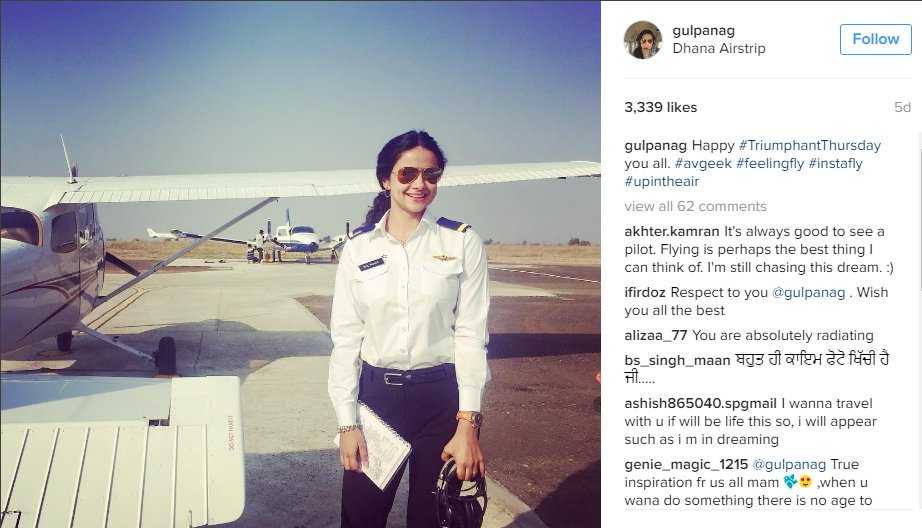The height and width of the screenshot is (528, 922).
Task: Click the @gulpanag mention in ifirdoz's comment
Action: click(x=808, y=292)
